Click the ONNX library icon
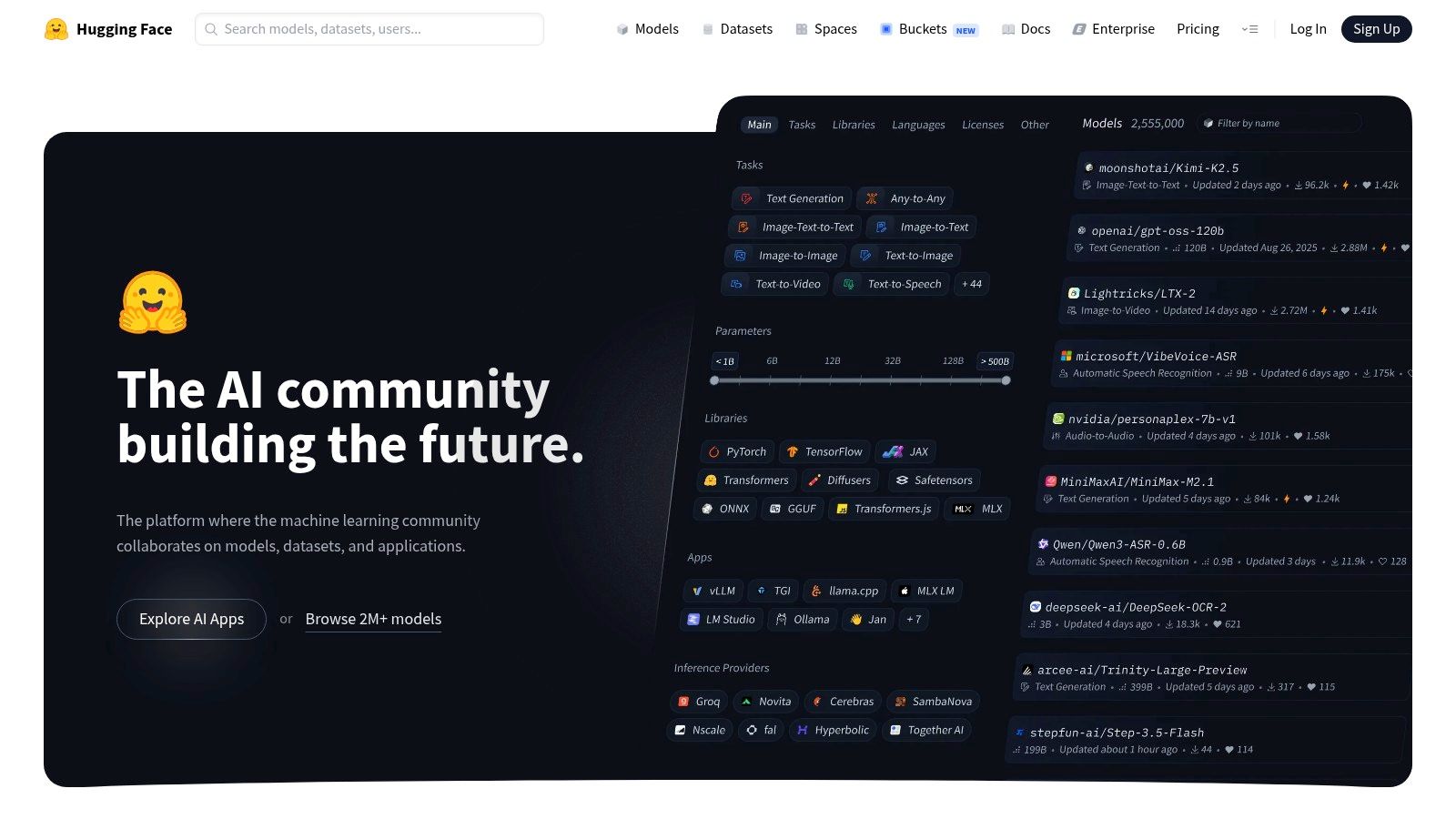This screenshot has width=1456, height=819. (707, 509)
